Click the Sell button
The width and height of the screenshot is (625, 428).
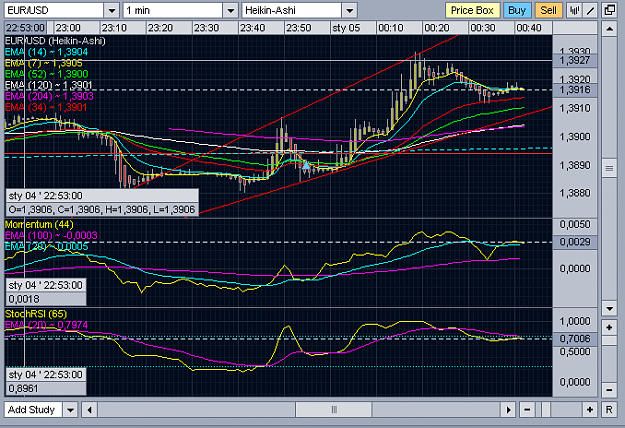coord(548,10)
